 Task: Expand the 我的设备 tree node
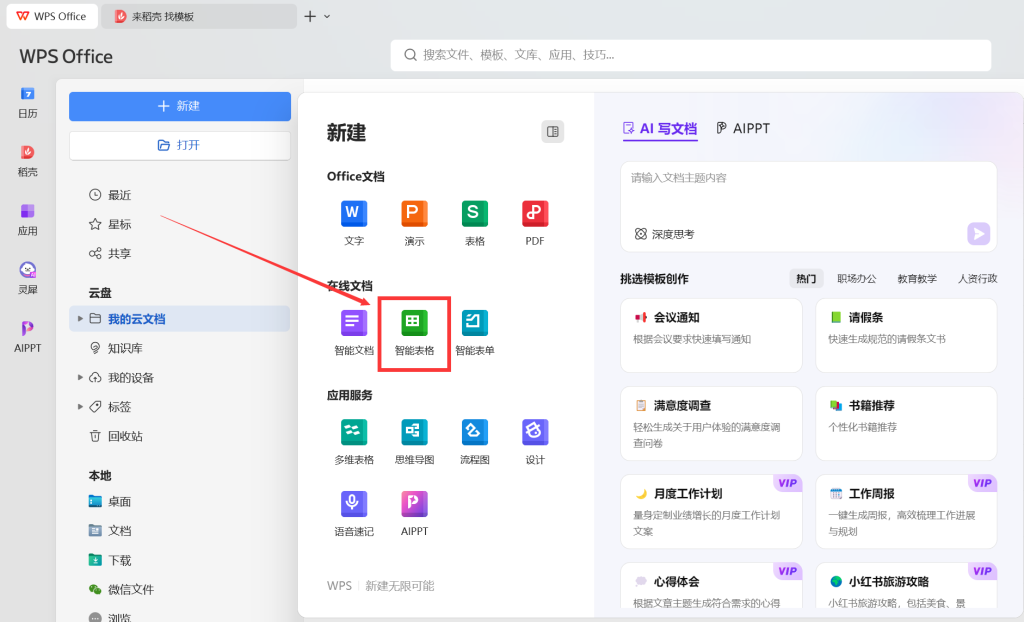[x=80, y=378]
